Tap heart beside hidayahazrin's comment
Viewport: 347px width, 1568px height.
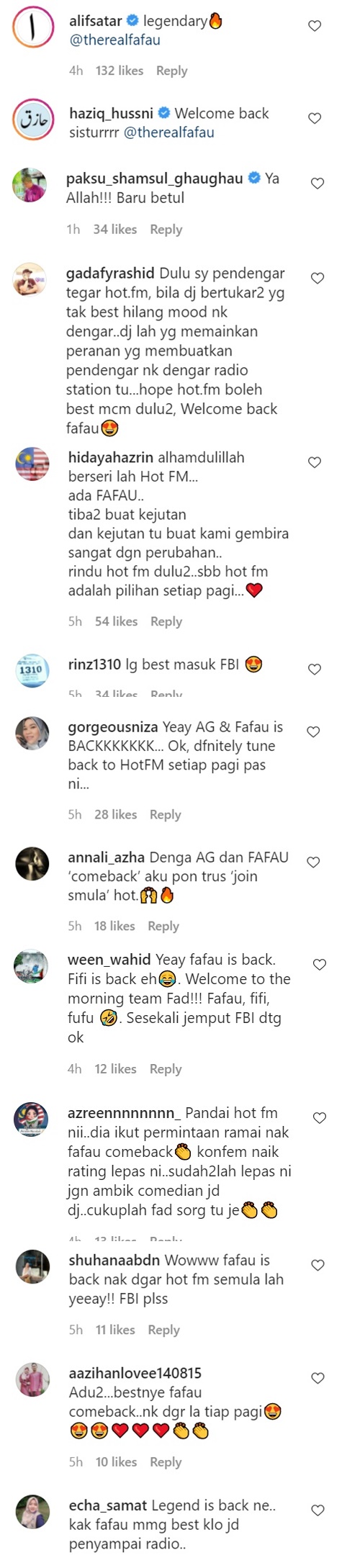pyautogui.click(x=315, y=462)
